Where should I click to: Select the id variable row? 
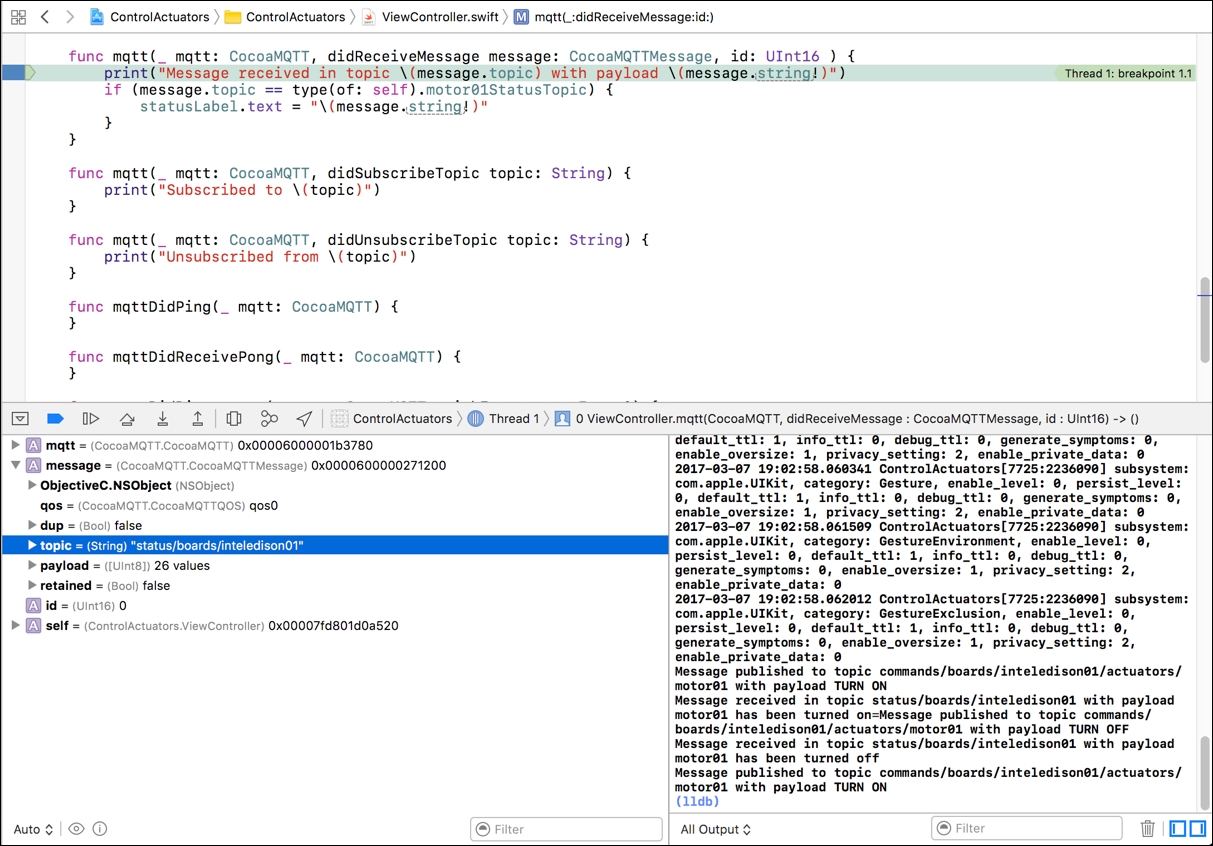(x=334, y=605)
